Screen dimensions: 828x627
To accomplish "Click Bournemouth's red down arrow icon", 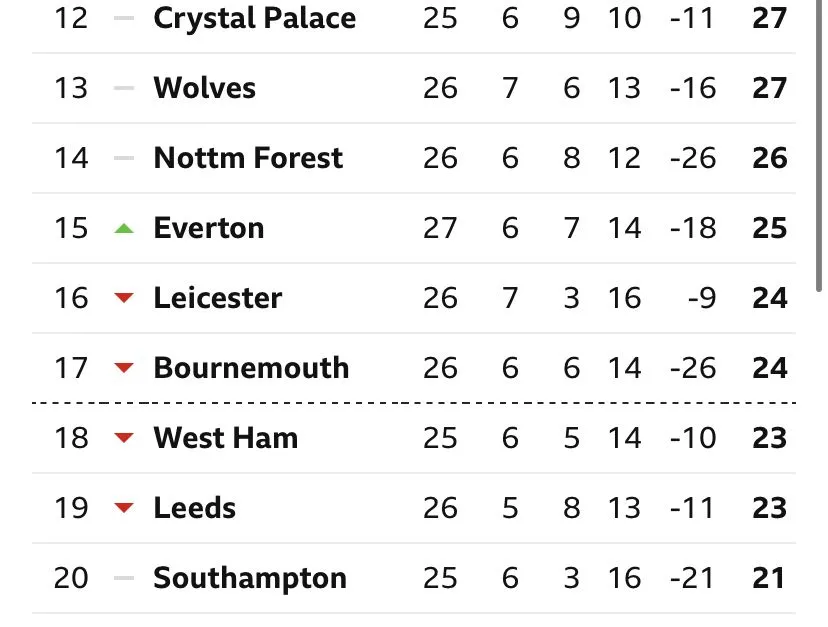I will (x=124, y=368).
